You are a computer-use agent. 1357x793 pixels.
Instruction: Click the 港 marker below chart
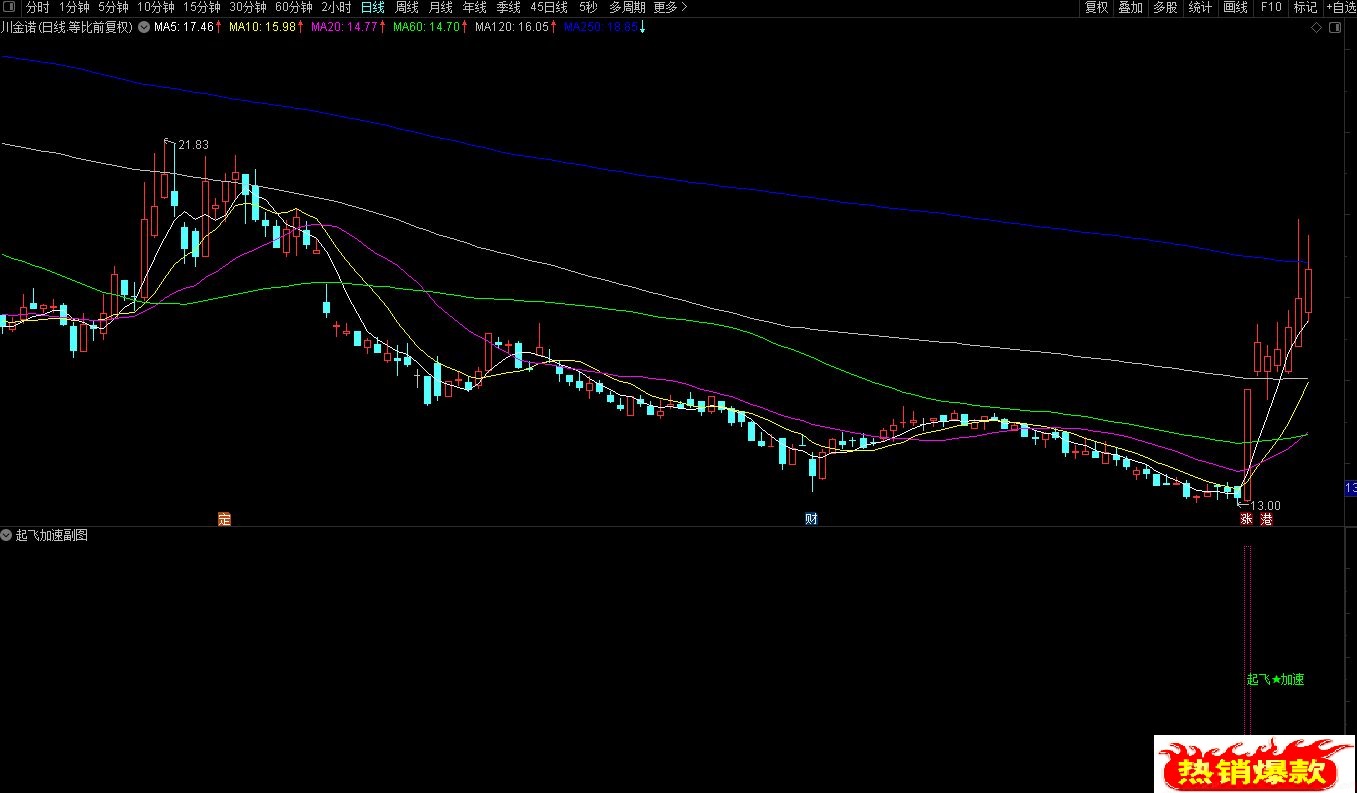(x=1266, y=520)
